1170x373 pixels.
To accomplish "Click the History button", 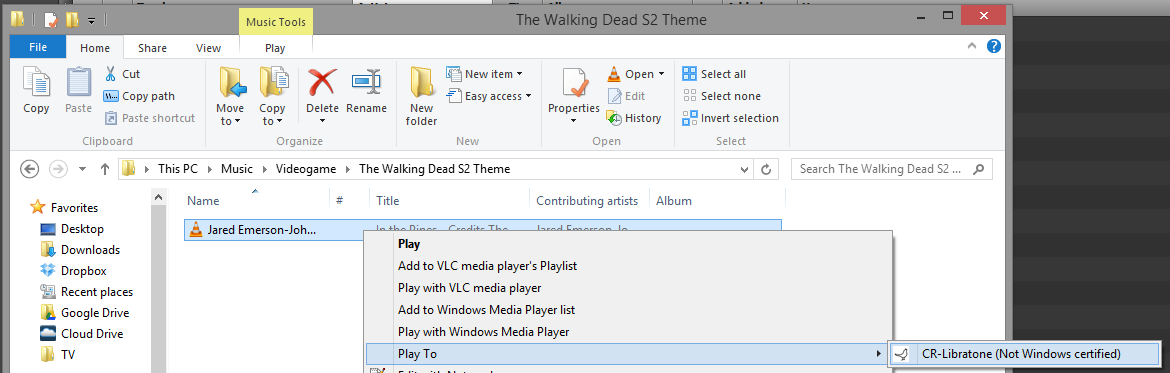I will 634,118.
